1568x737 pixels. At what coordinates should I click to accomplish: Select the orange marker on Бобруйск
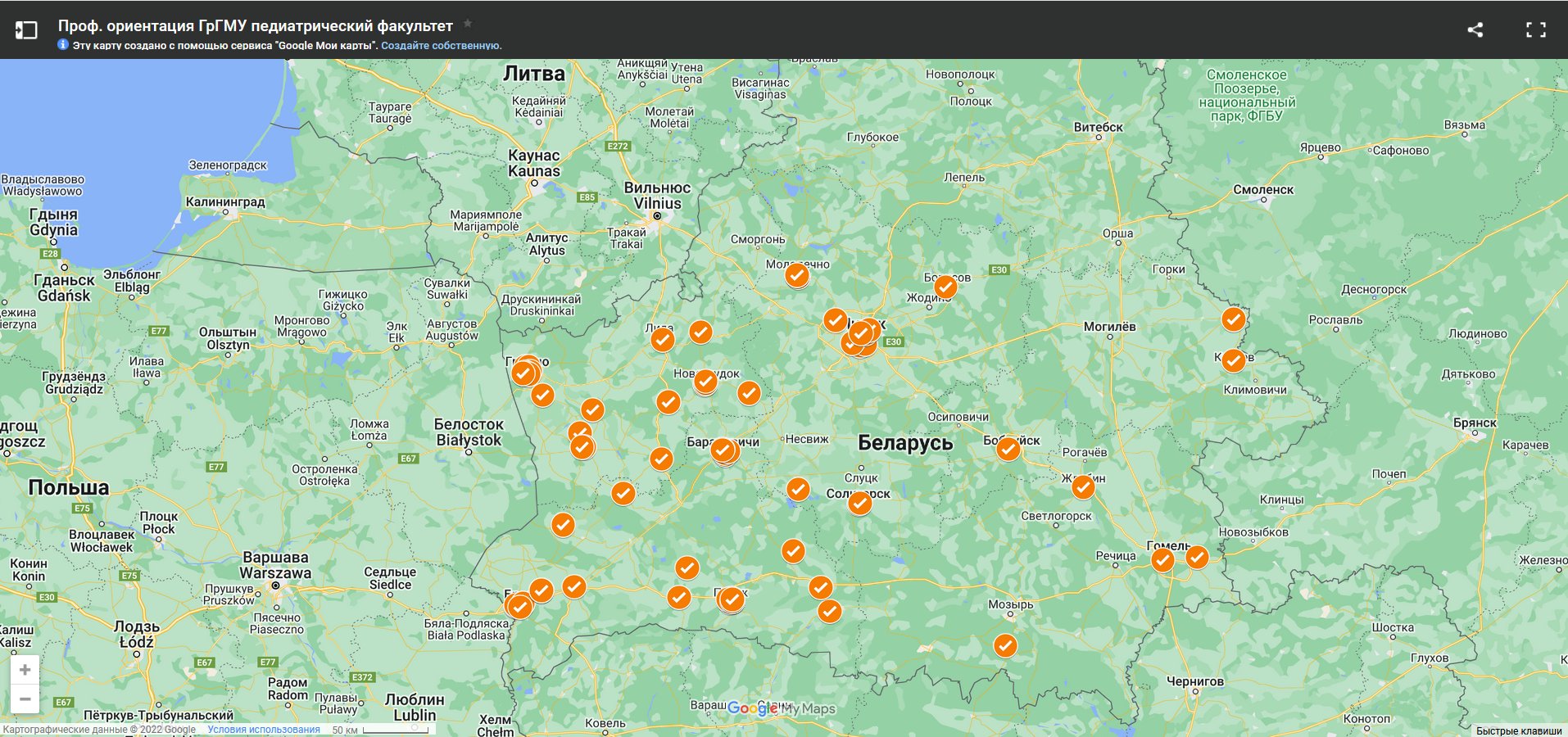[x=1008, y=449]
